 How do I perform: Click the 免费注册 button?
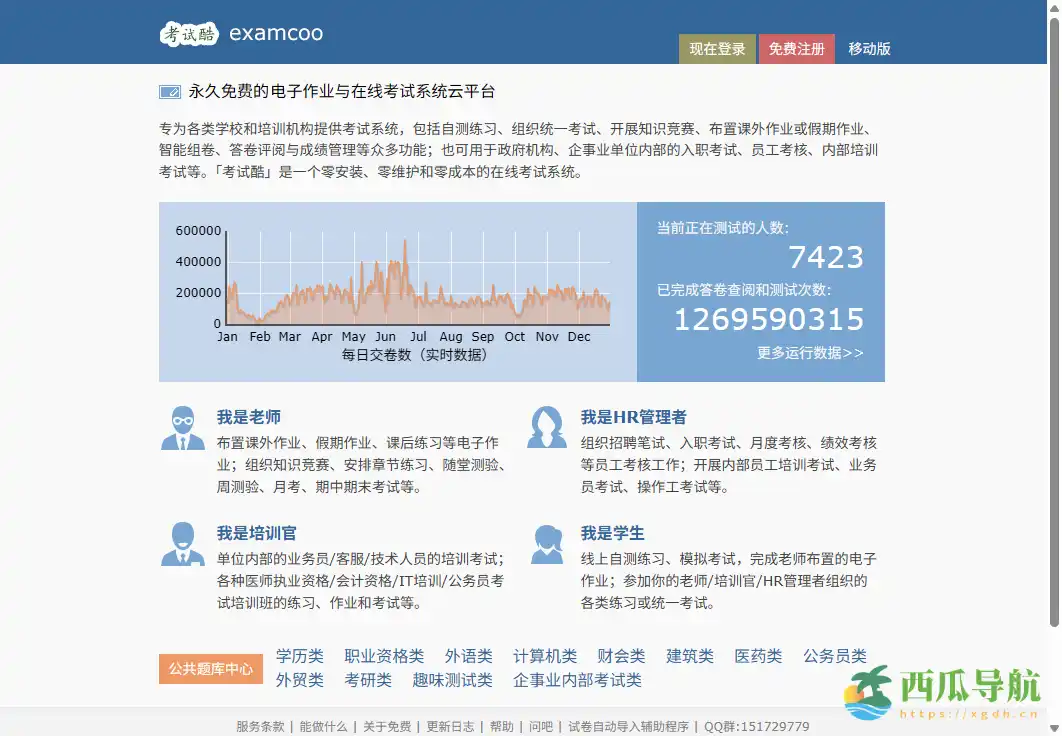[x=796, y=48]
